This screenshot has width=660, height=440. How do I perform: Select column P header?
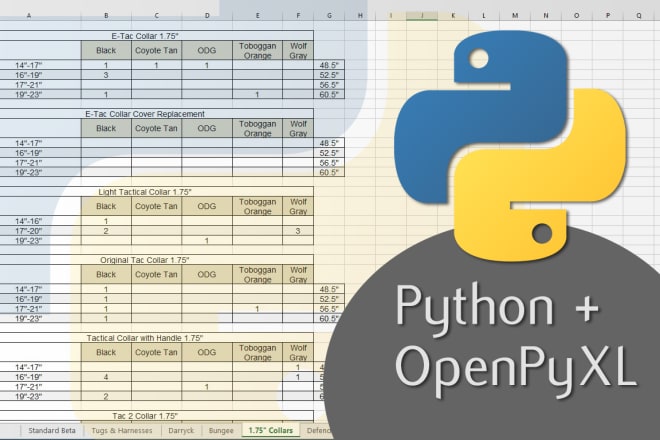pyautogui.click(x=608, y=16)
